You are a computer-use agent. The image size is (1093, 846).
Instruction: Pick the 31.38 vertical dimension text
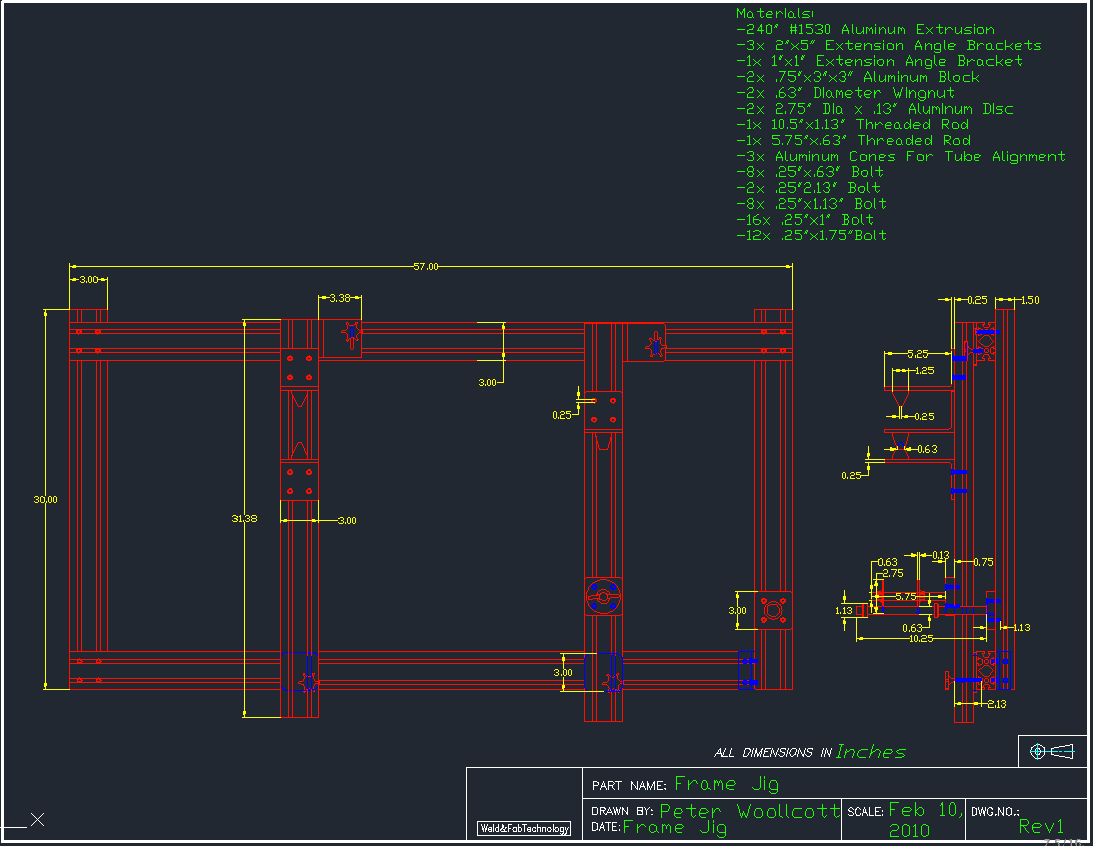[x=243, y=518]
